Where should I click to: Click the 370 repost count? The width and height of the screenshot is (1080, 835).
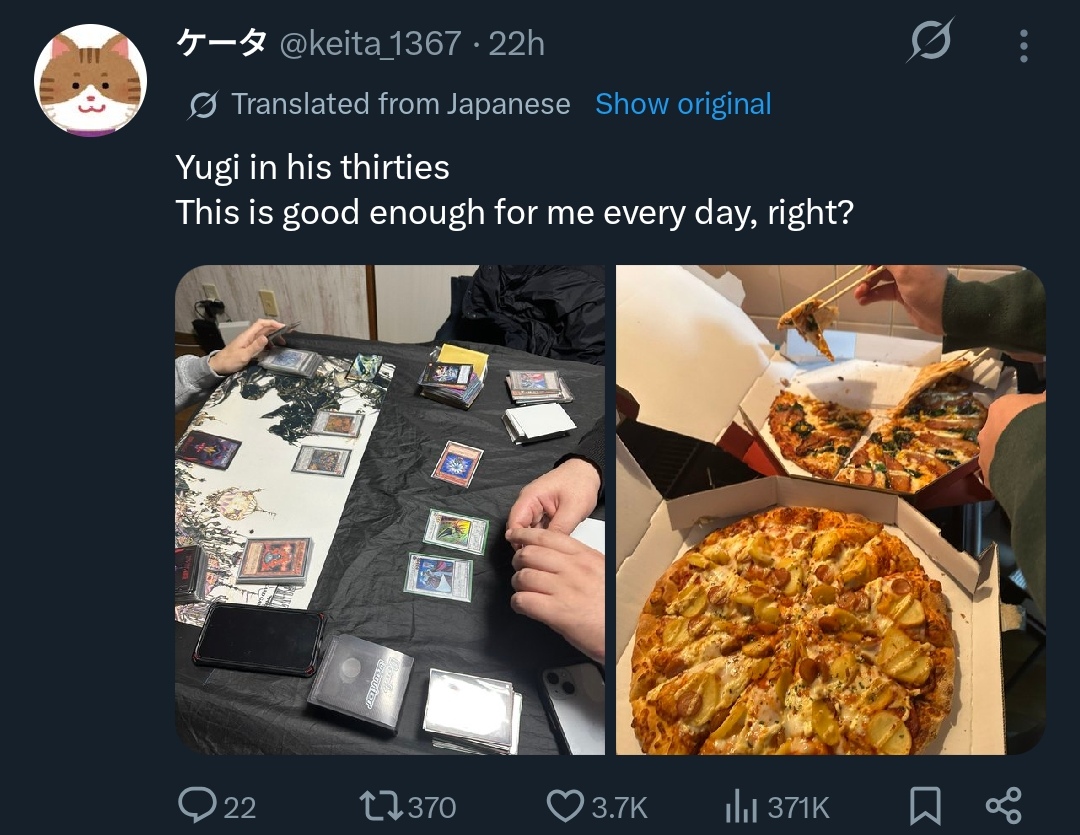tap(432, 807)
